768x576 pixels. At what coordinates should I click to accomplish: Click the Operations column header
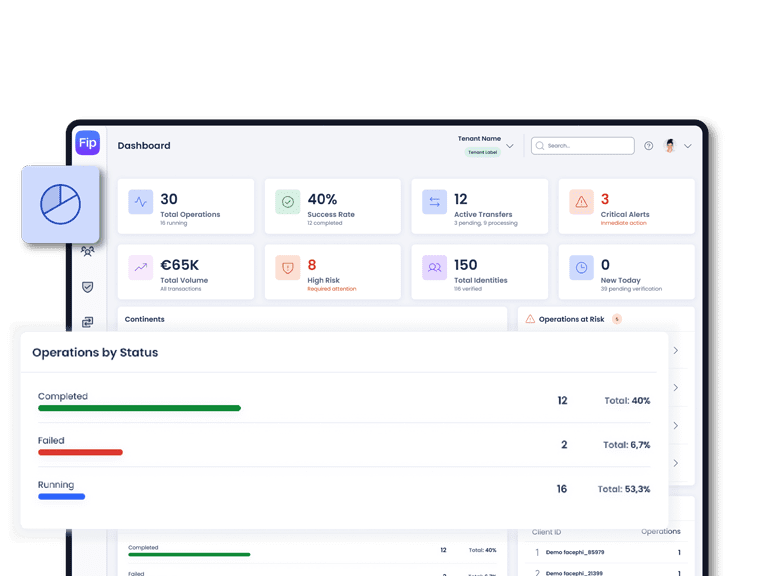coord(661,531)
